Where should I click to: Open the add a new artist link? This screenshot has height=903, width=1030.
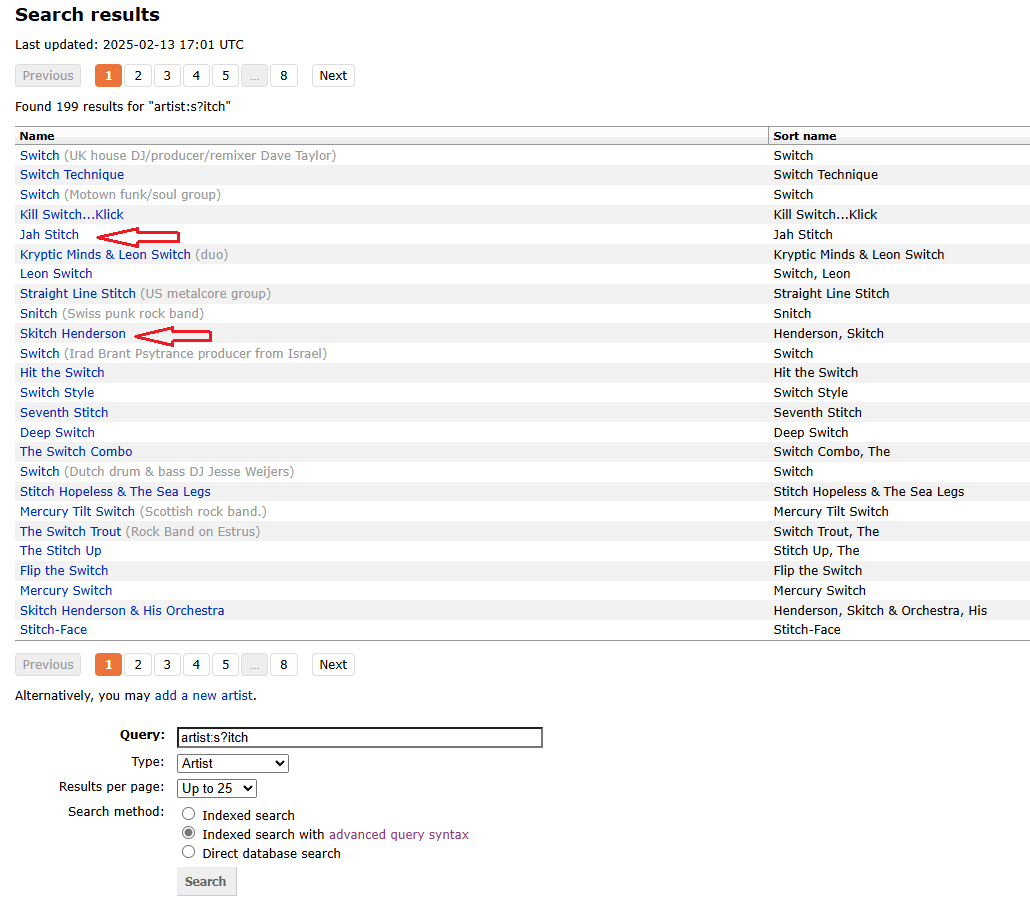(x=204, y=695)
